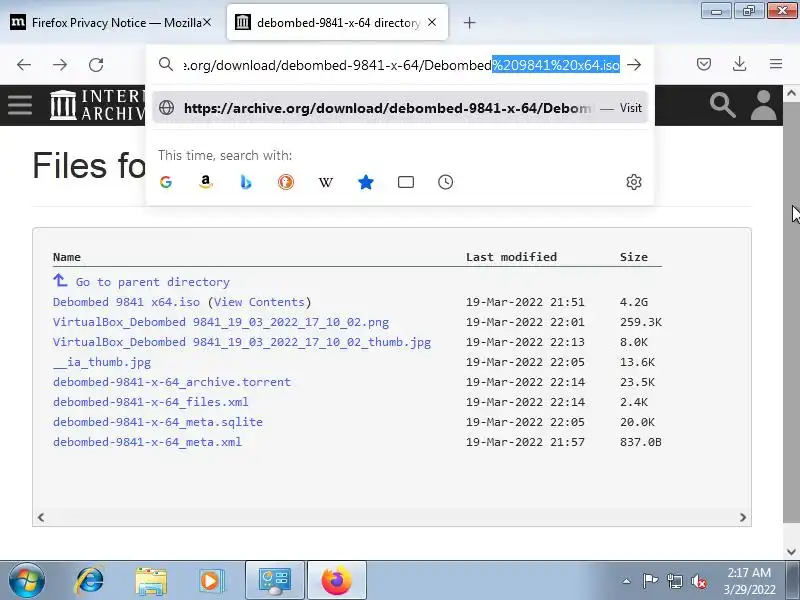
Task: Open search settings gear icon
Action: click(x=634, y=182)
